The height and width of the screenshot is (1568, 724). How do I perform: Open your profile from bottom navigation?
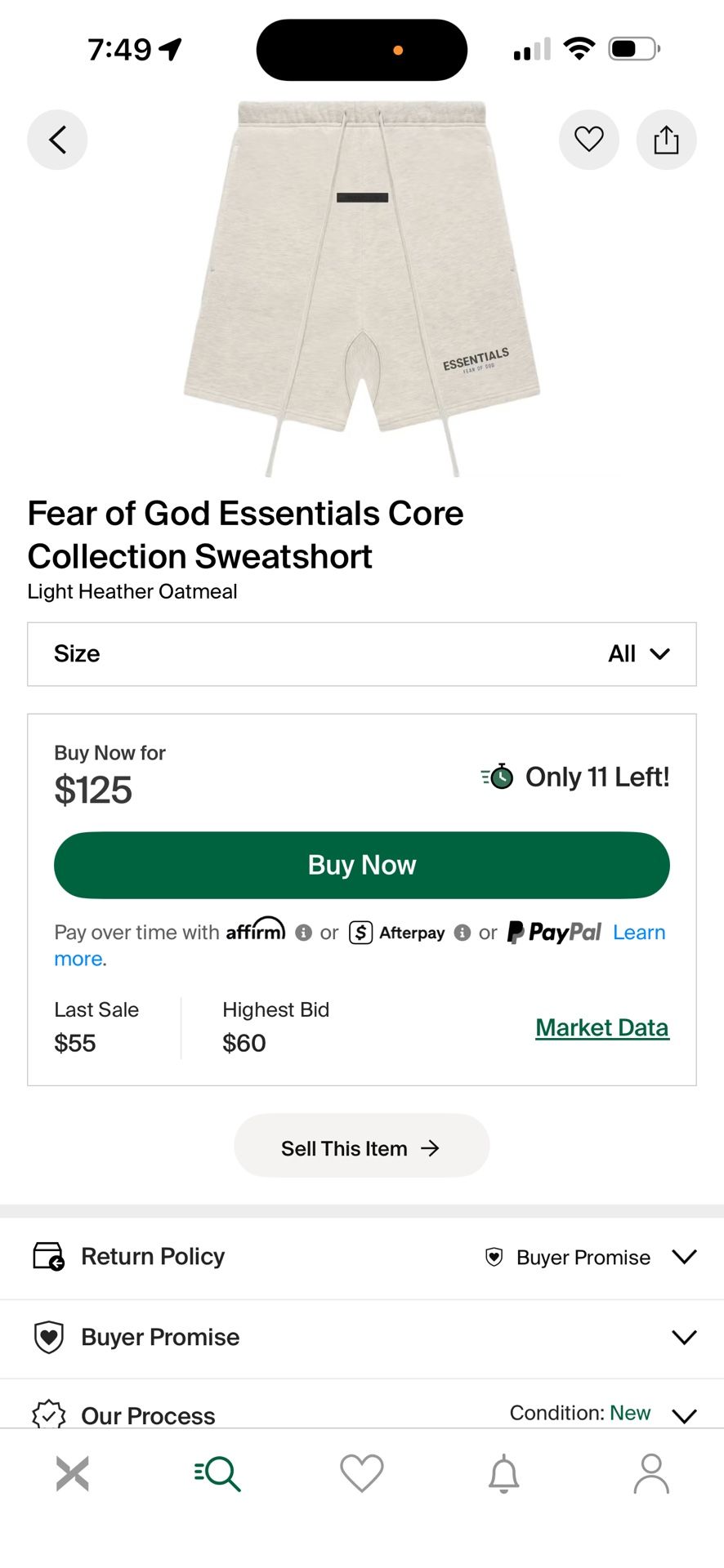pos(651,1474)
